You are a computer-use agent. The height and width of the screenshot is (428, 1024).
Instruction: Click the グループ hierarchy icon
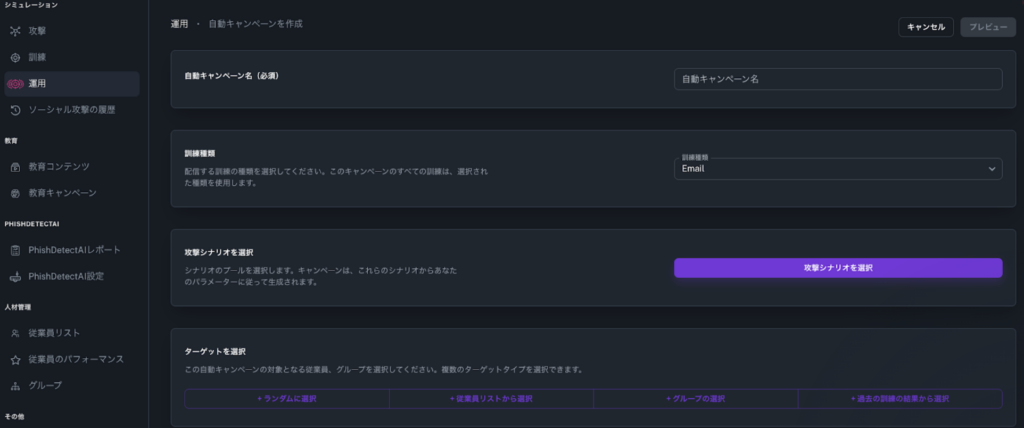pos(15,384)
